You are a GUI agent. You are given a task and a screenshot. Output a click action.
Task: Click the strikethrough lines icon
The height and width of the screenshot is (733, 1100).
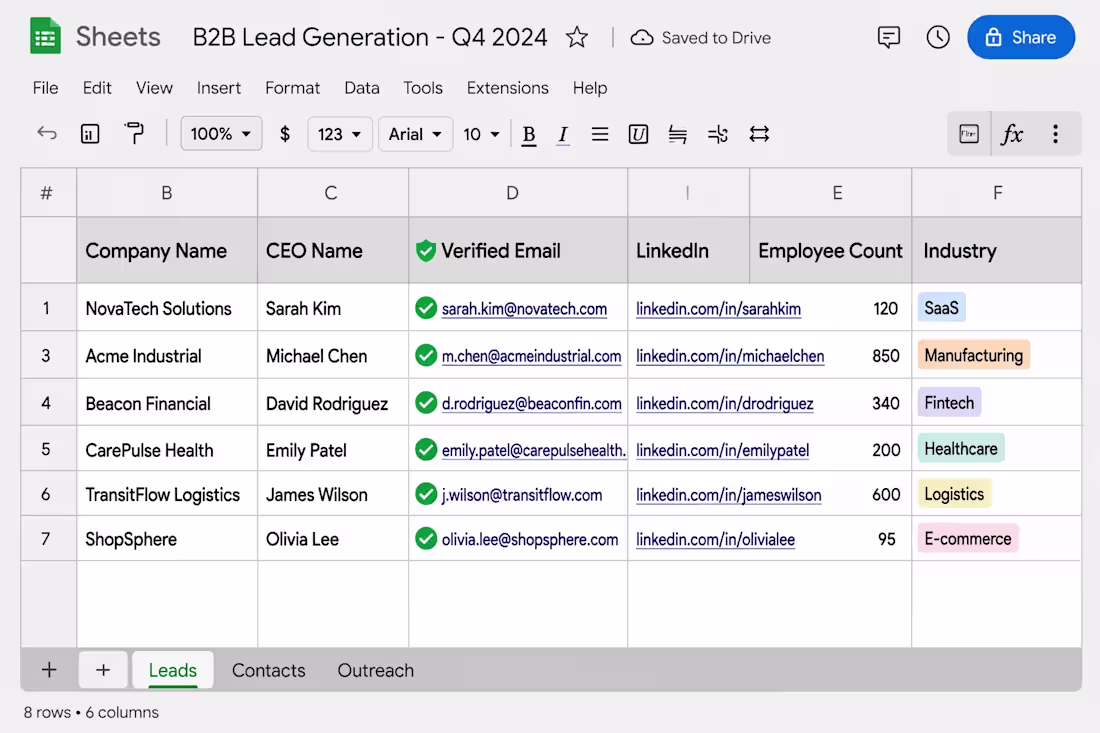coord(678,133)
